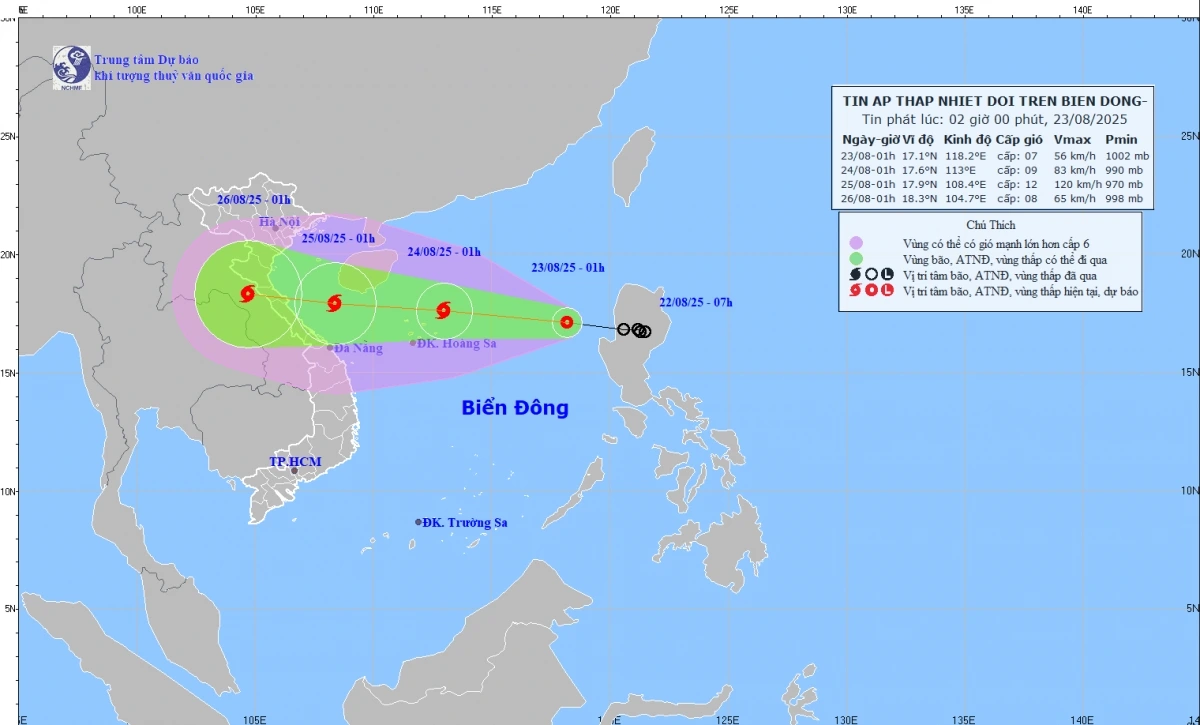Click the Hà Nội city dot marker
1200x725 pixels.
pyautogui.click(x=276, y=228)
